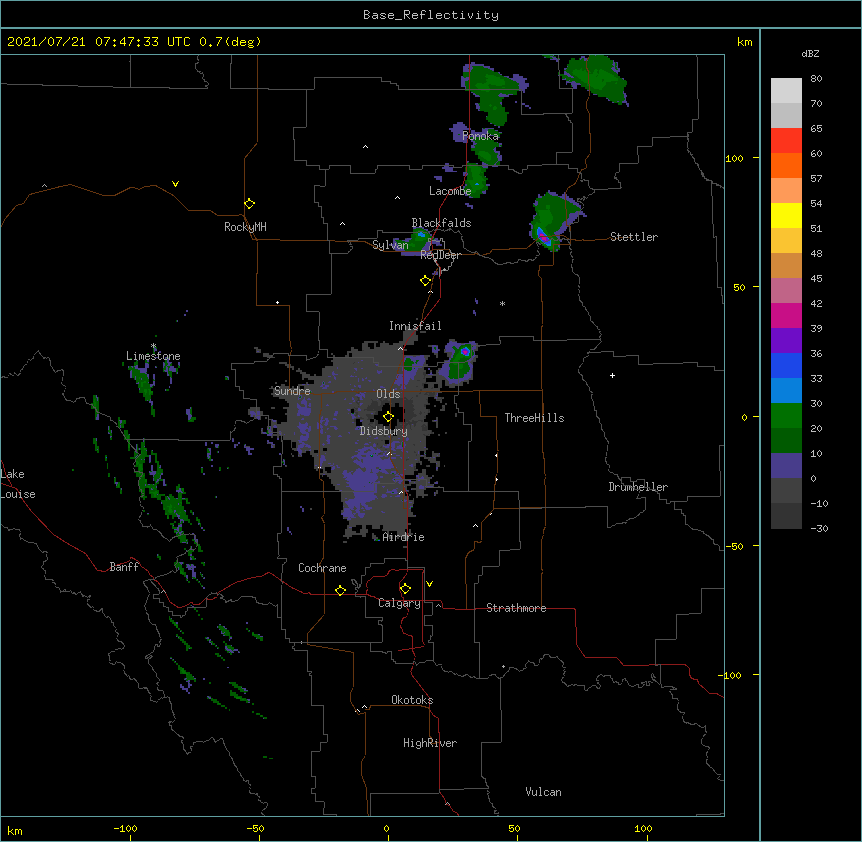Click the km label at the bottom left
862x842 pixels.
pos(15,831)
